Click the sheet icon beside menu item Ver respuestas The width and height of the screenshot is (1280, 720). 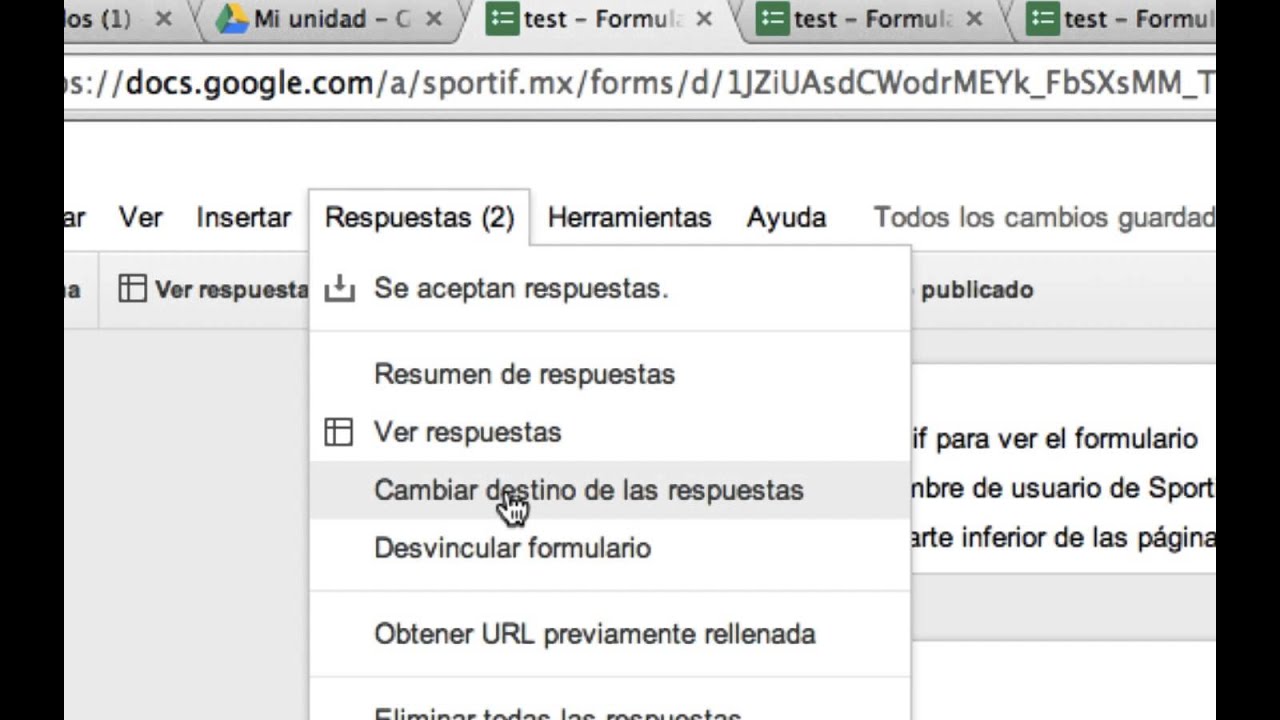(339, 432)
